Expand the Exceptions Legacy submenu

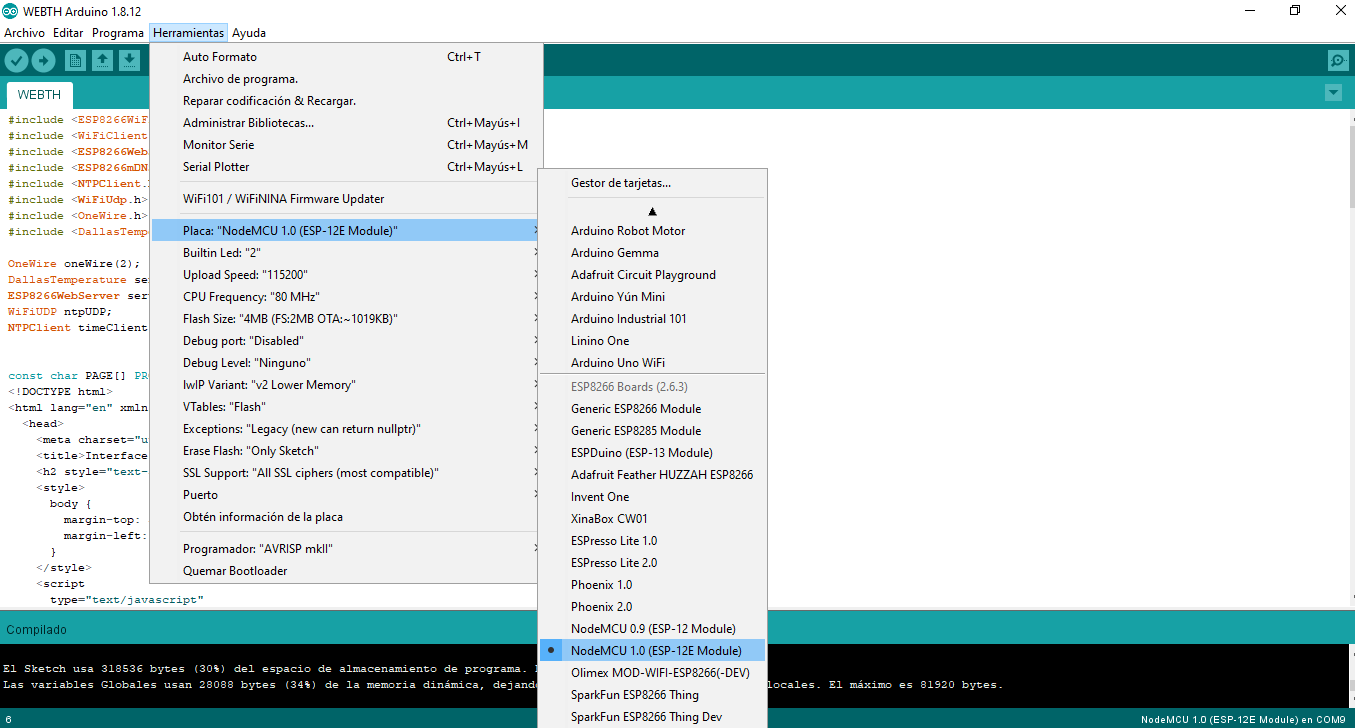(x=346, y=429)
